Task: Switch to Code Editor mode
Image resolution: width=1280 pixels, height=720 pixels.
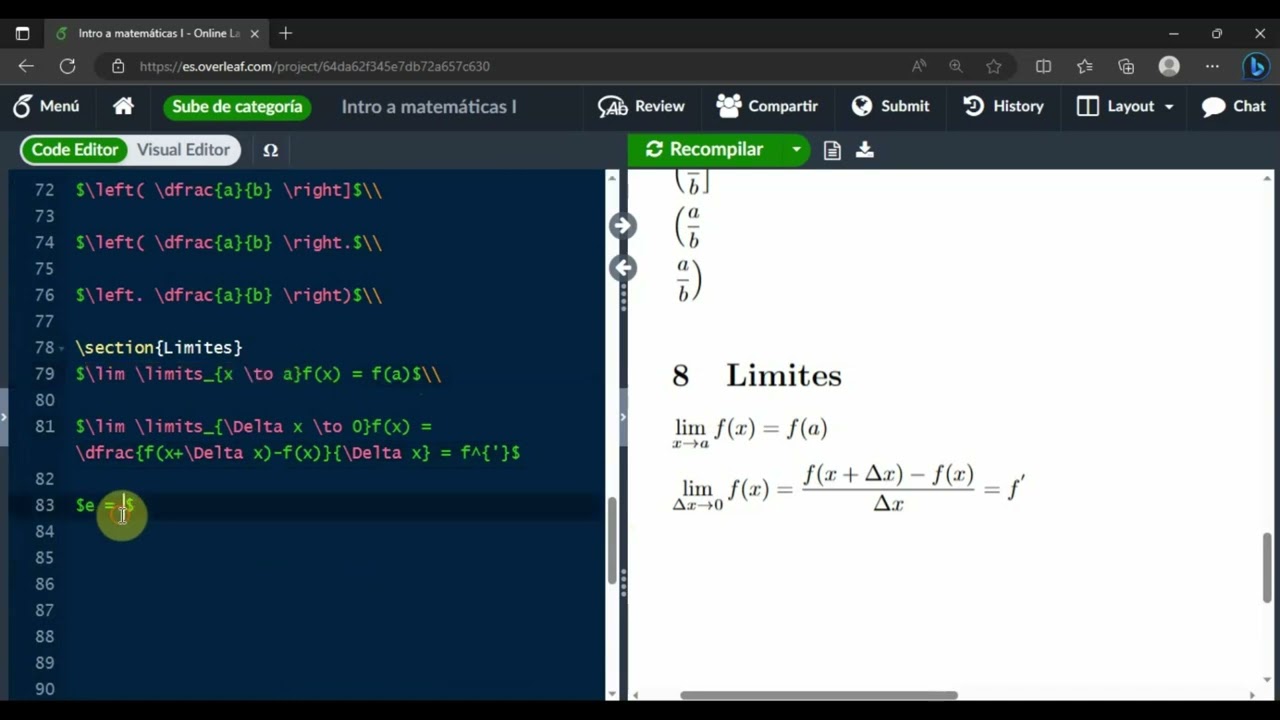Action: coord(75,150)
